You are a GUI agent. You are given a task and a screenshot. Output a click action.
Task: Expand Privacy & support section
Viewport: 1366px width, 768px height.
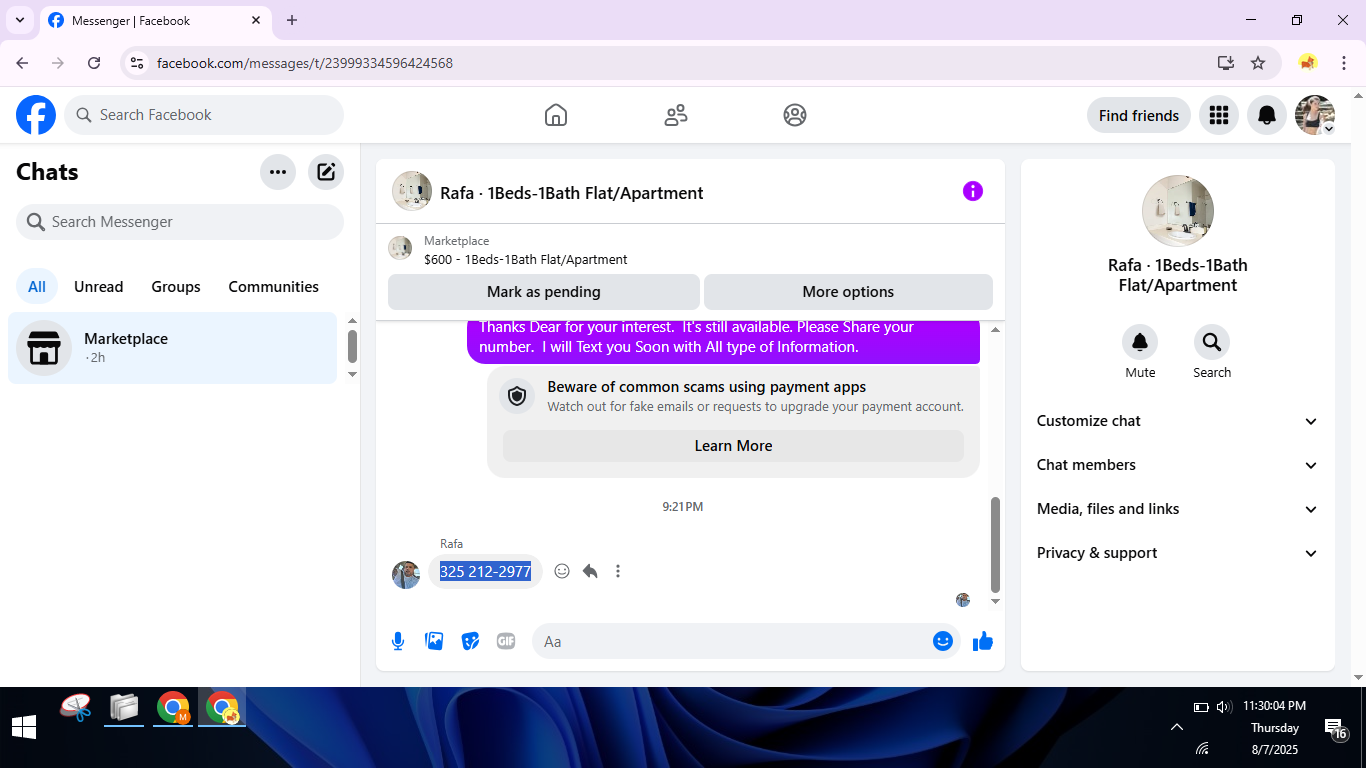[1178, 553]
